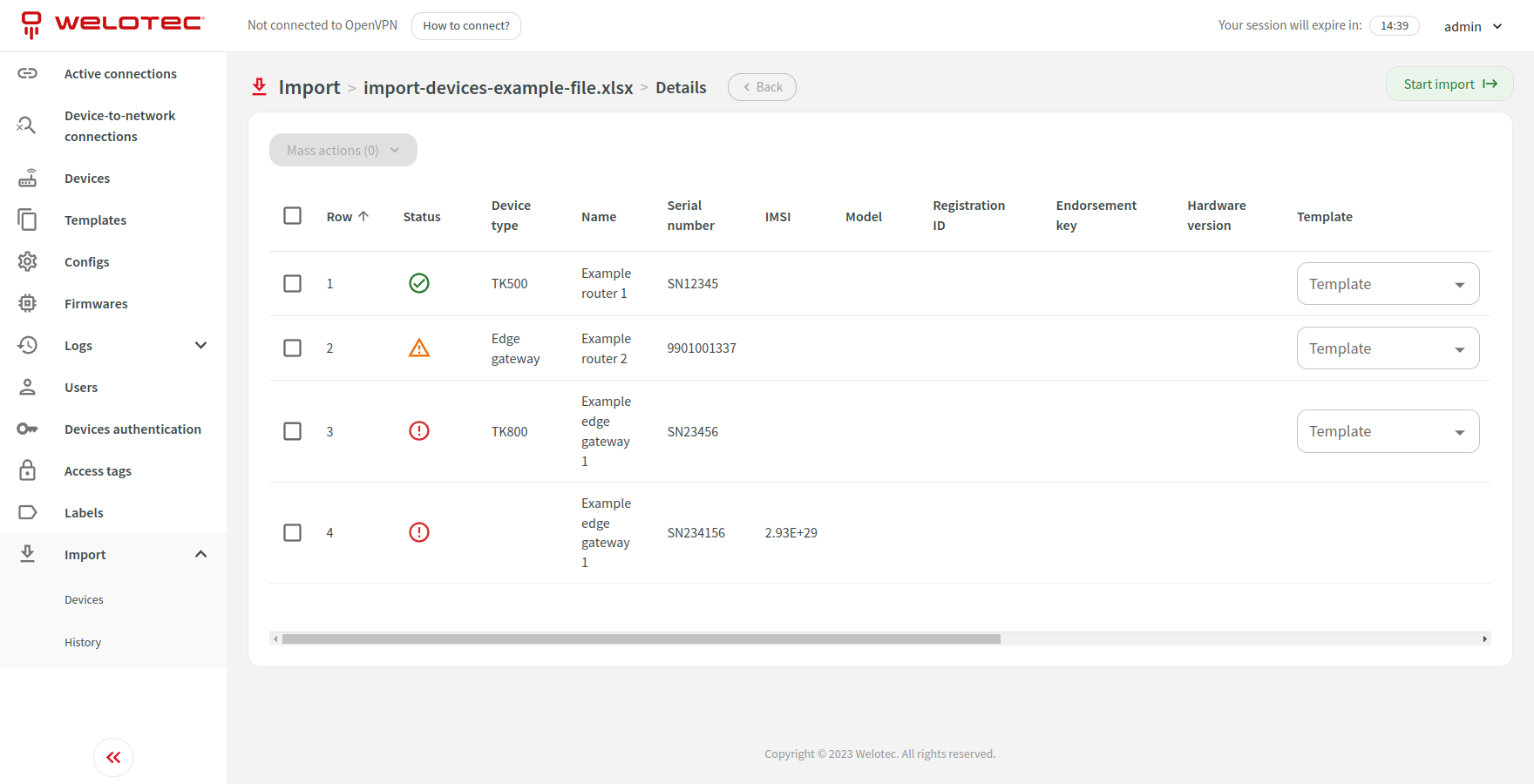
Task: Check the checkbox for row 1
Action: pos(293,284)
